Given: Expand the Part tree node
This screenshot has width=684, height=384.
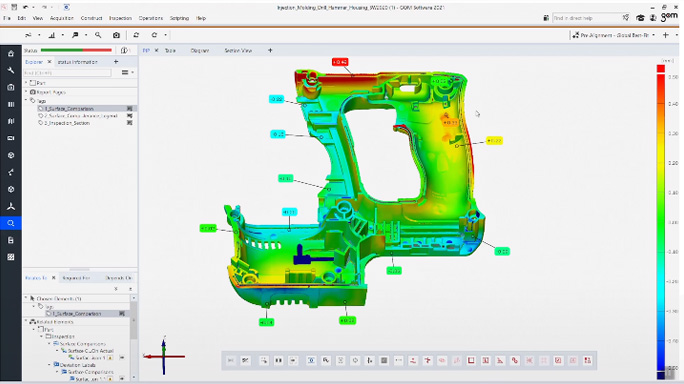Looking at the screenshot, I should (x=26, y=82).
